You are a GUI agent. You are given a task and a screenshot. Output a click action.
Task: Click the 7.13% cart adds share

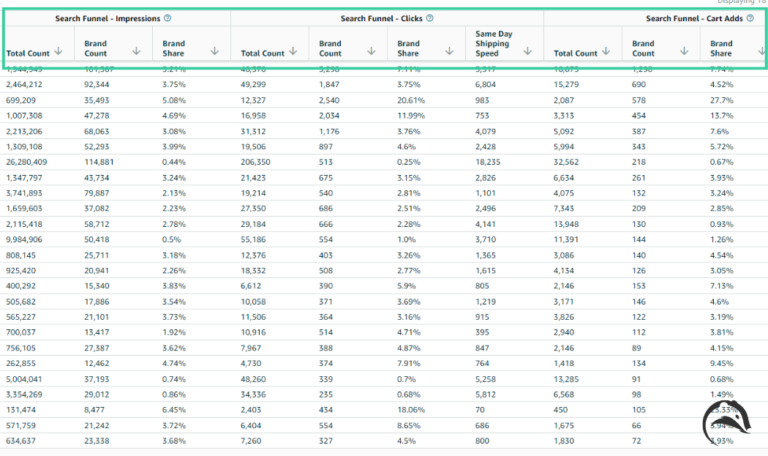722,286
